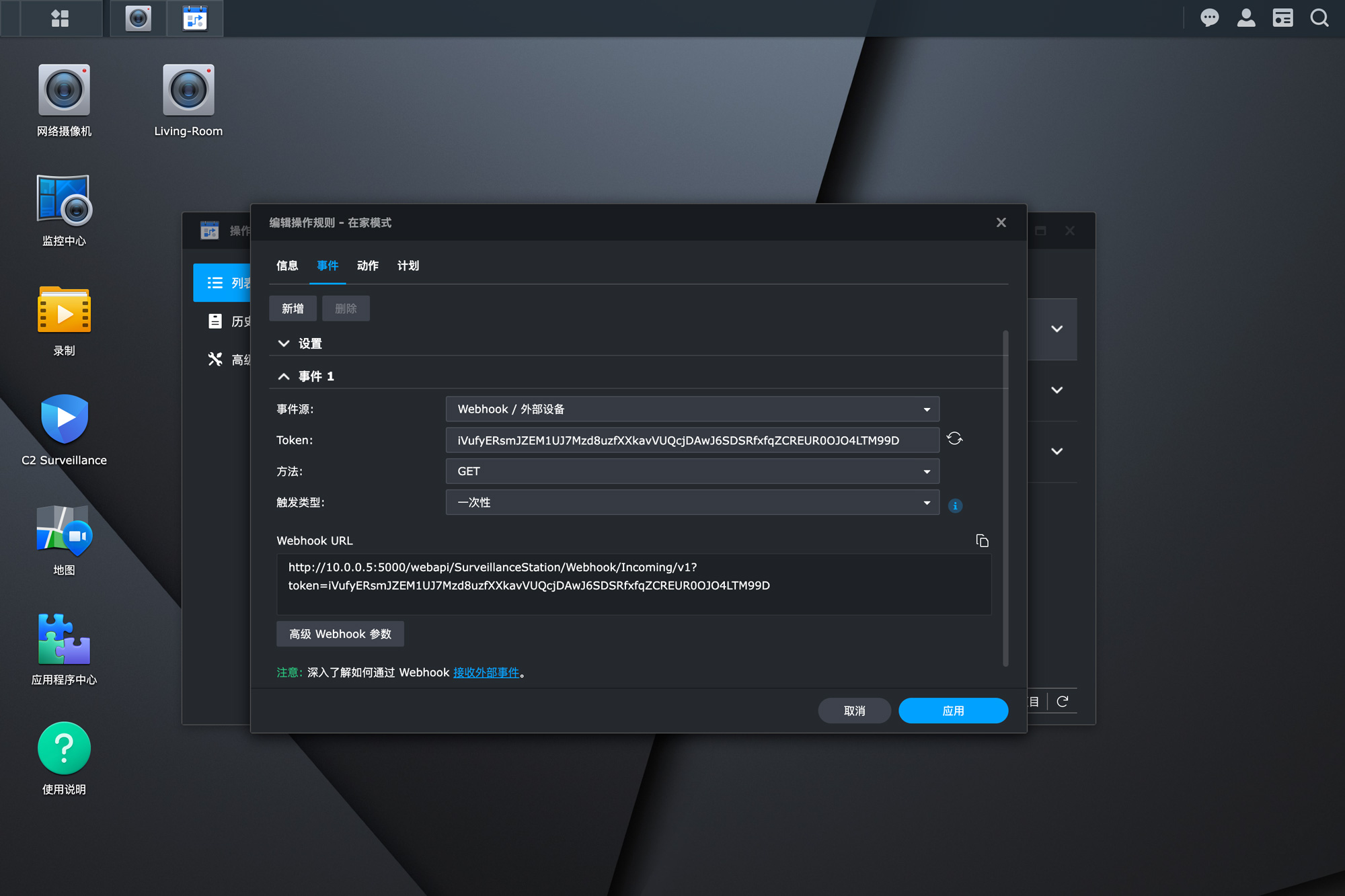The width and height of the screenshot is (1345, 896).
Task: Open the main menu grid icon
Action: 61,18
